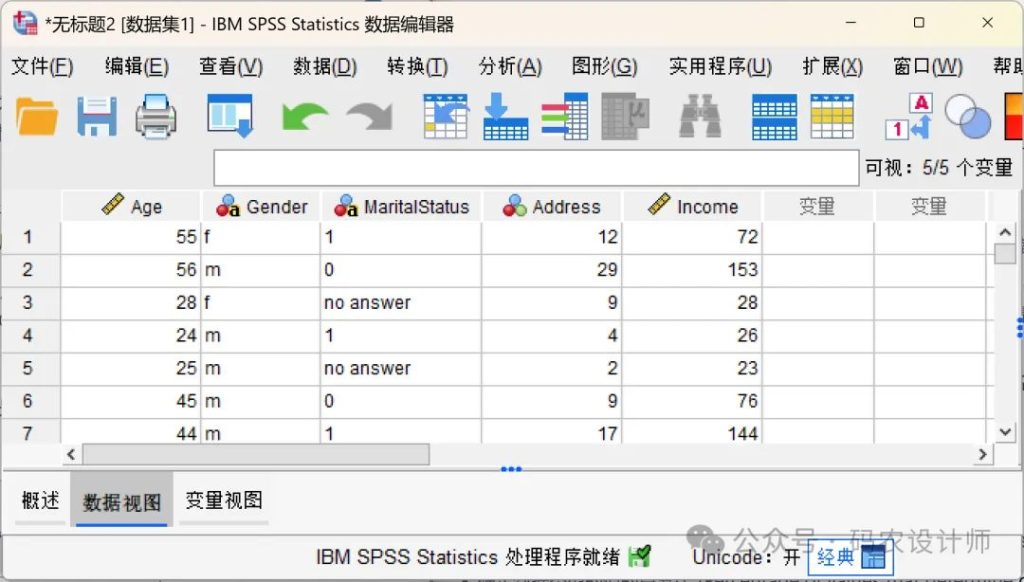This screenshot has width=1024, height=582.
Task: Switch to the 概述 tab
Action: [40, 500]
